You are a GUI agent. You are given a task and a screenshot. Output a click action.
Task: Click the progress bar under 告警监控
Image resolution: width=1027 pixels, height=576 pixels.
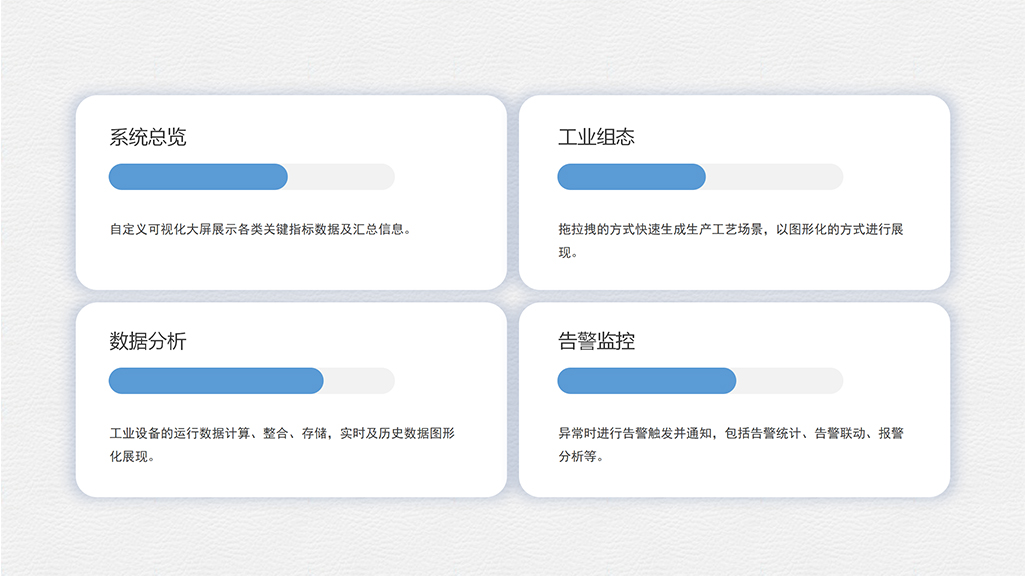[700, 381]
